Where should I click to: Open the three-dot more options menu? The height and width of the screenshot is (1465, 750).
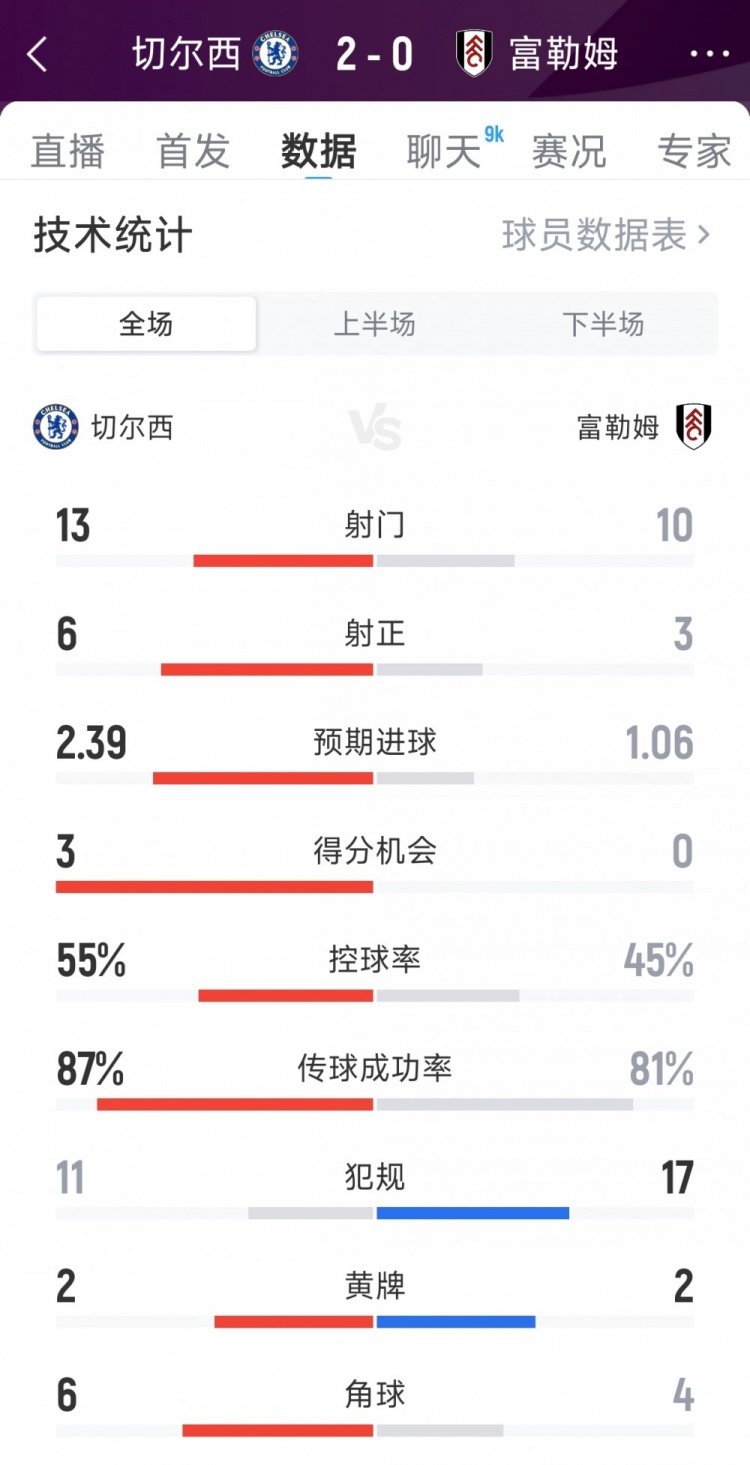pyautogui.click(x=709, y=54)
